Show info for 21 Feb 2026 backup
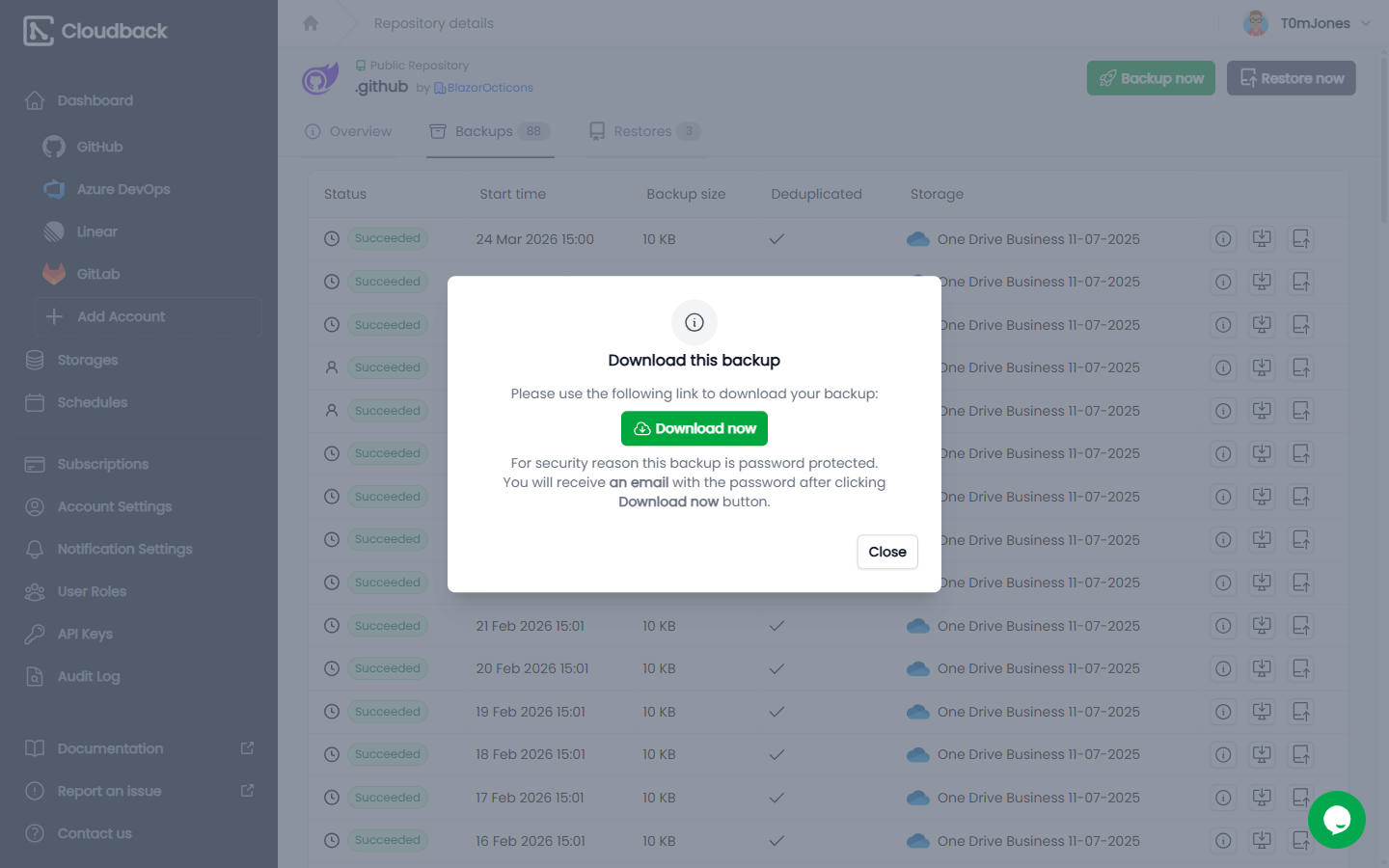 (1223, 626)
